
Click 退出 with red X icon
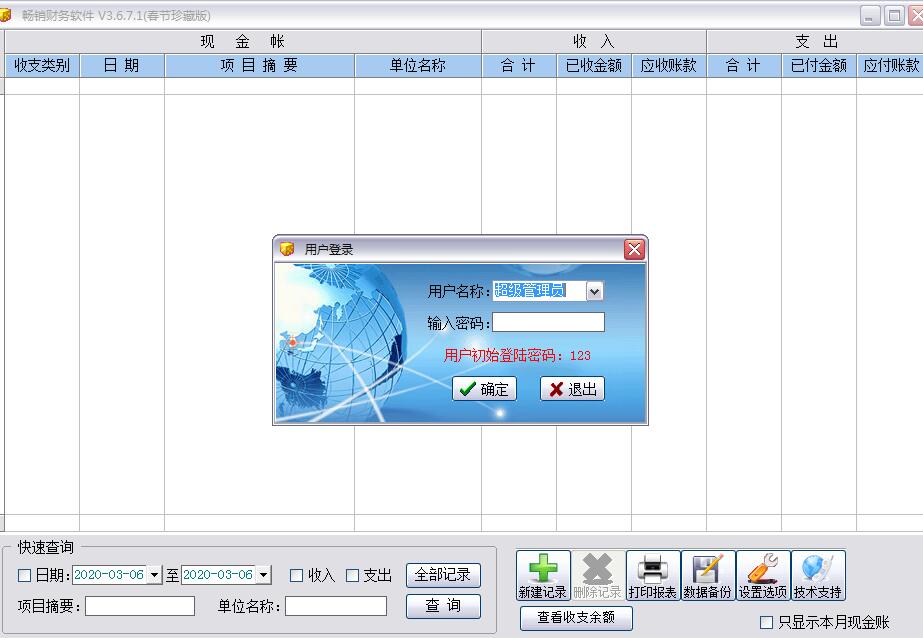pos(572,389)
